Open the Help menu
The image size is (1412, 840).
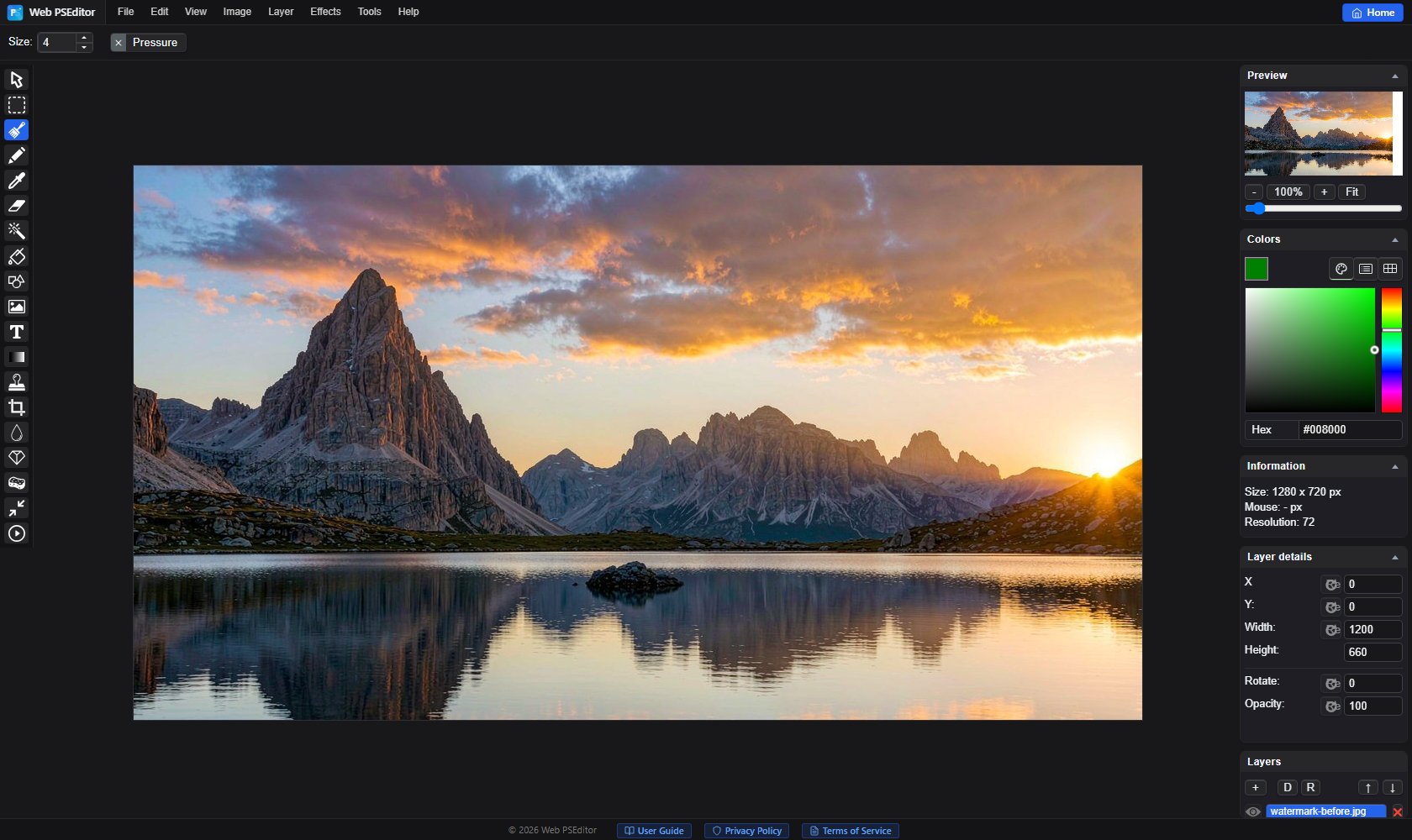point(408,12)
